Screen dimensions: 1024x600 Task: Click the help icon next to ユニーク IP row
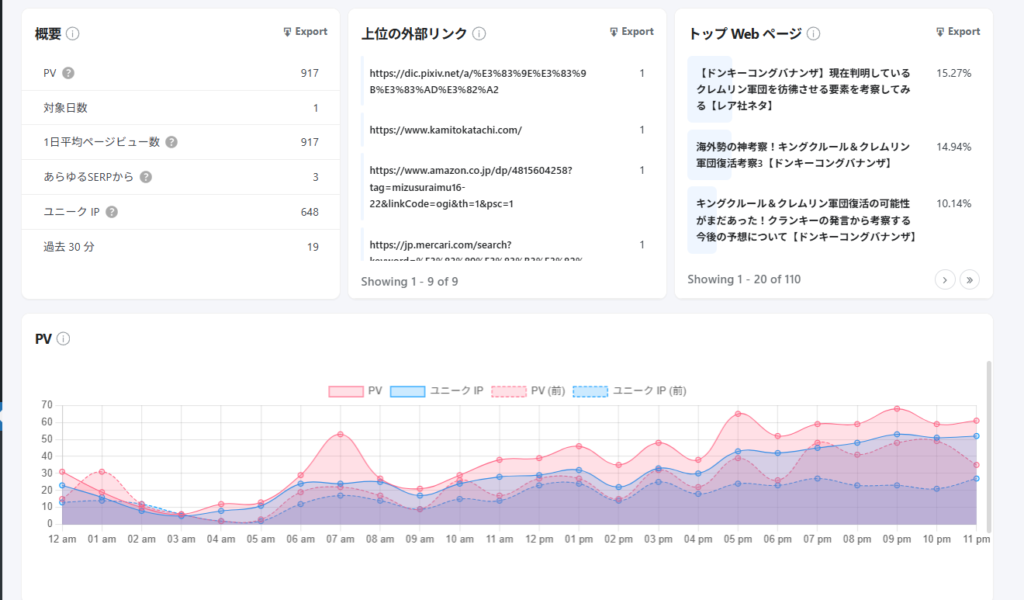click(x=112, y=212)
